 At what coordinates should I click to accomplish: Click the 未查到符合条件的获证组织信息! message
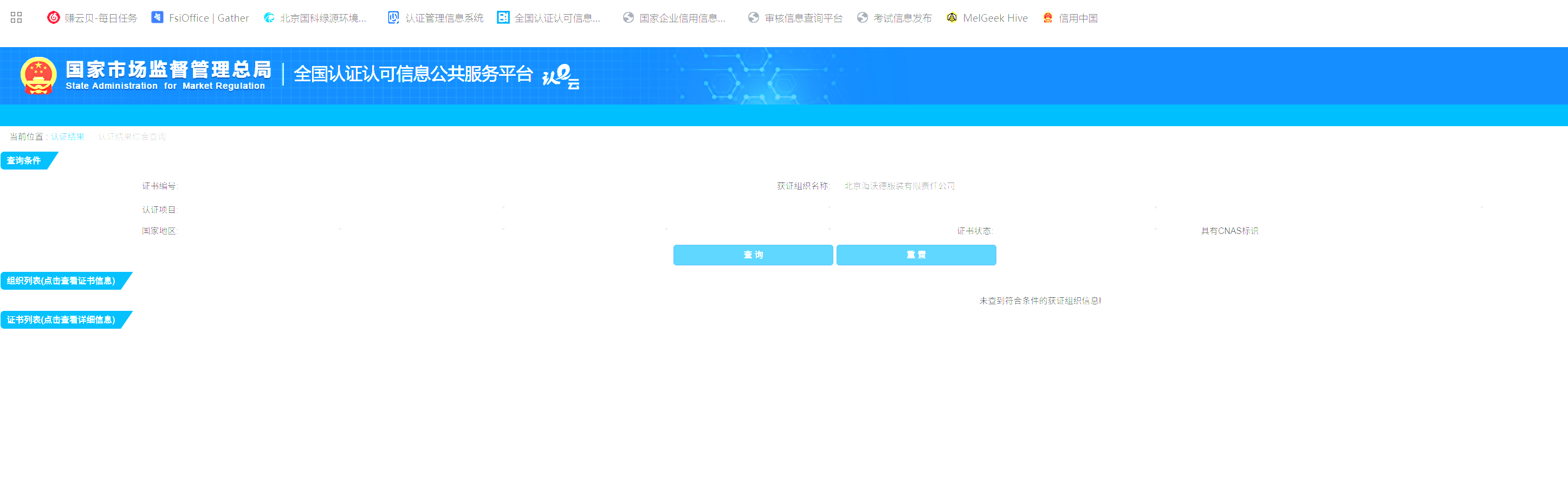tap(1040, 301)
